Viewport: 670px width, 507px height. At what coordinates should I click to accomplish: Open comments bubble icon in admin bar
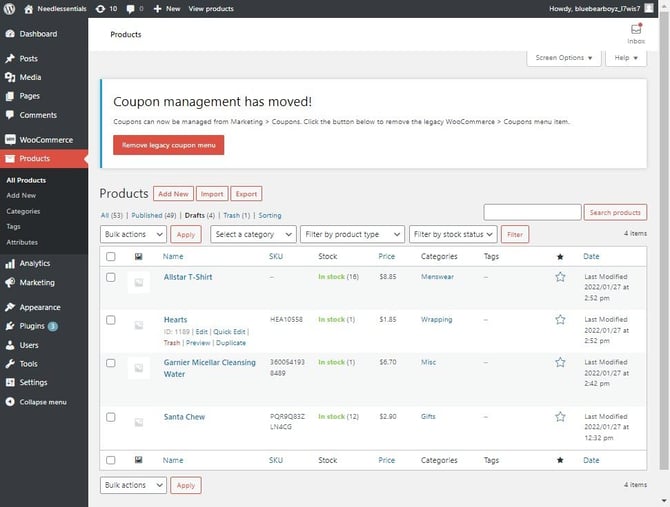(131, 8)
